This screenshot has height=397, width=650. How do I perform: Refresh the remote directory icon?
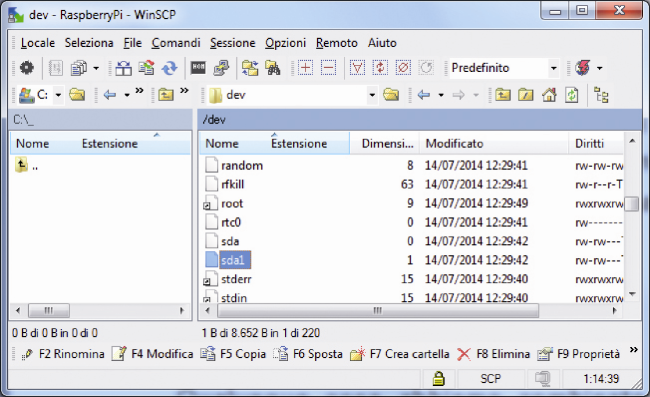[572, 95]
